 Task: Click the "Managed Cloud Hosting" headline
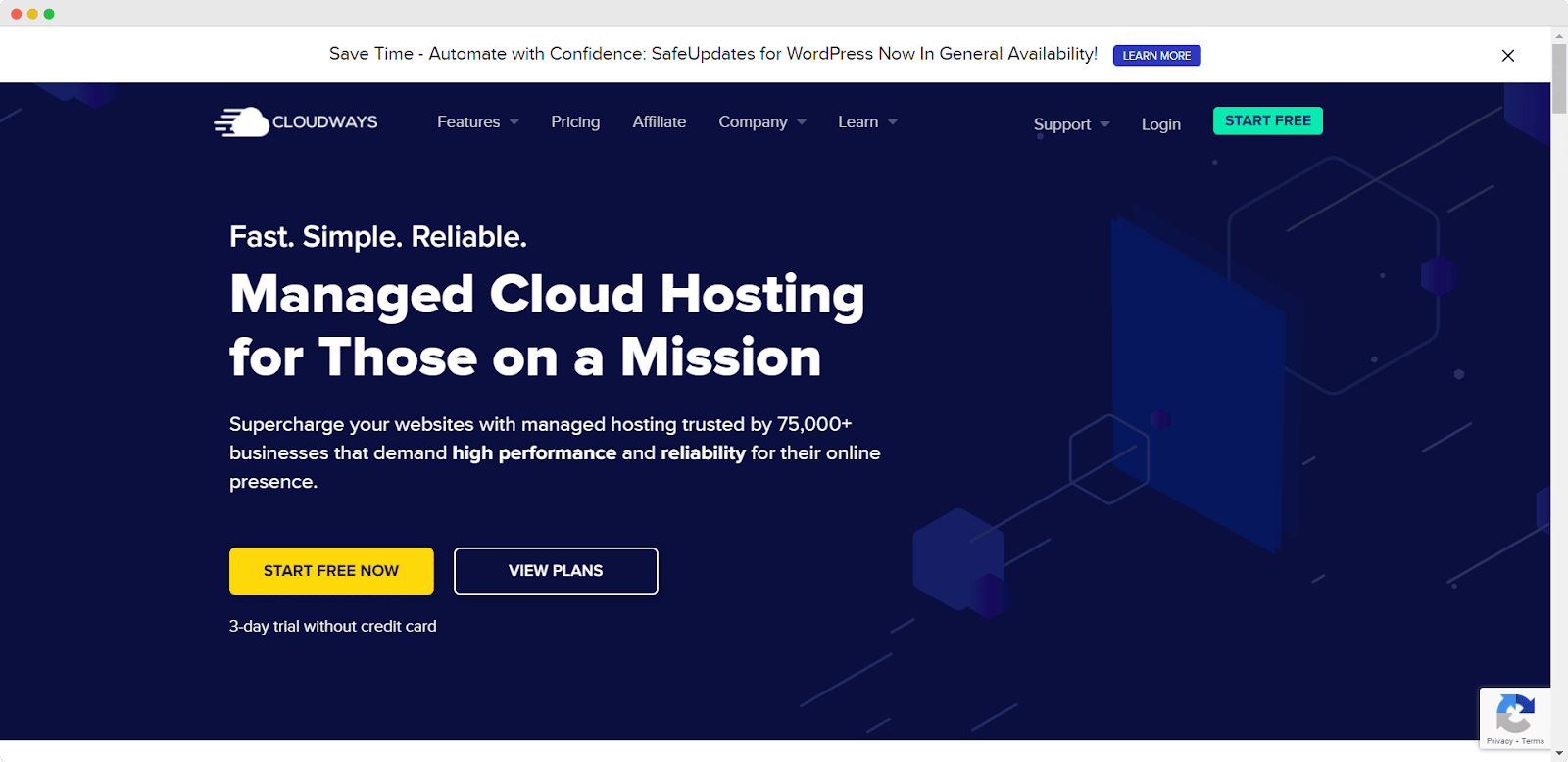click(x=547, y=296)
